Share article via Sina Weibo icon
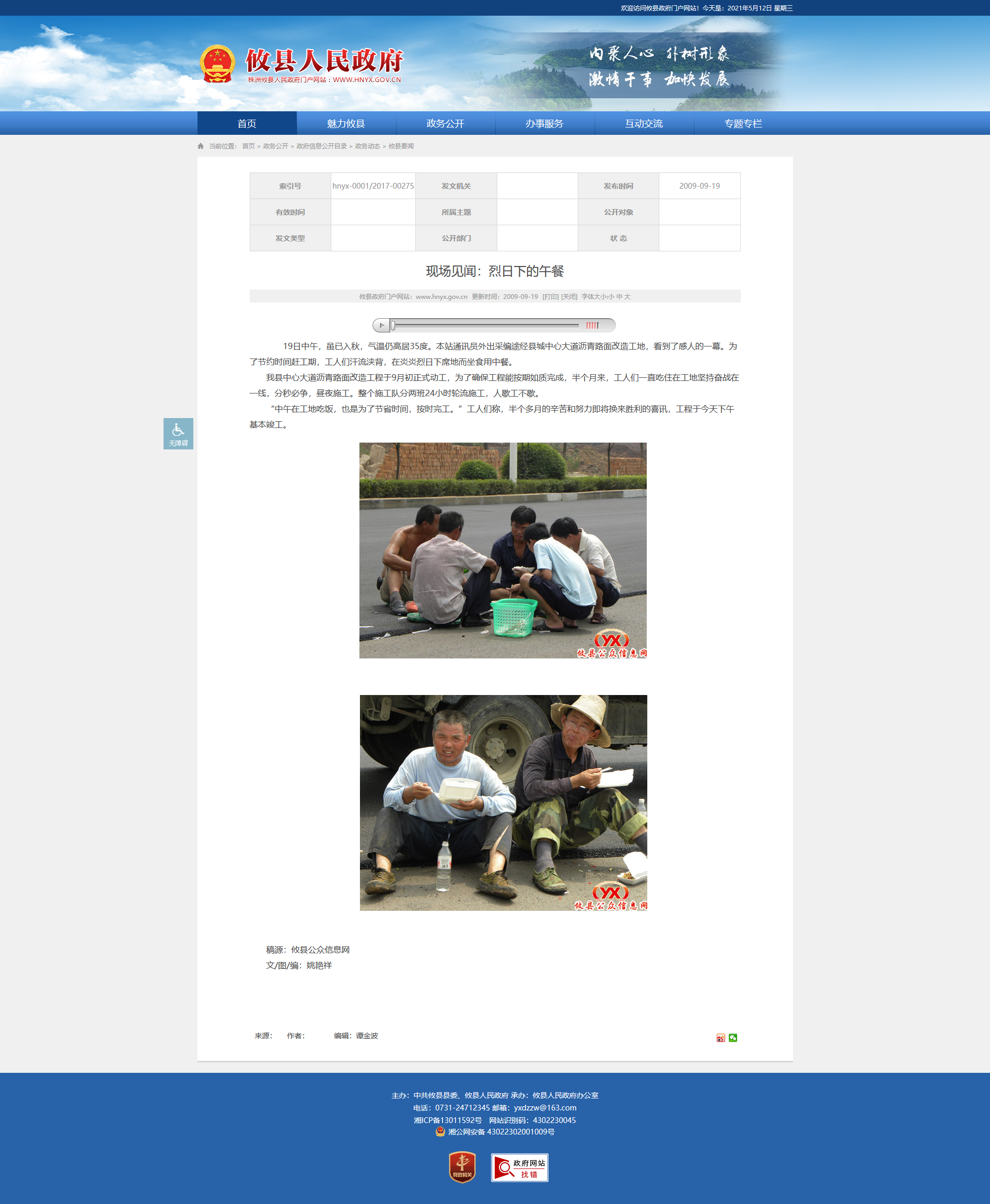 [x=720, y=1037]
